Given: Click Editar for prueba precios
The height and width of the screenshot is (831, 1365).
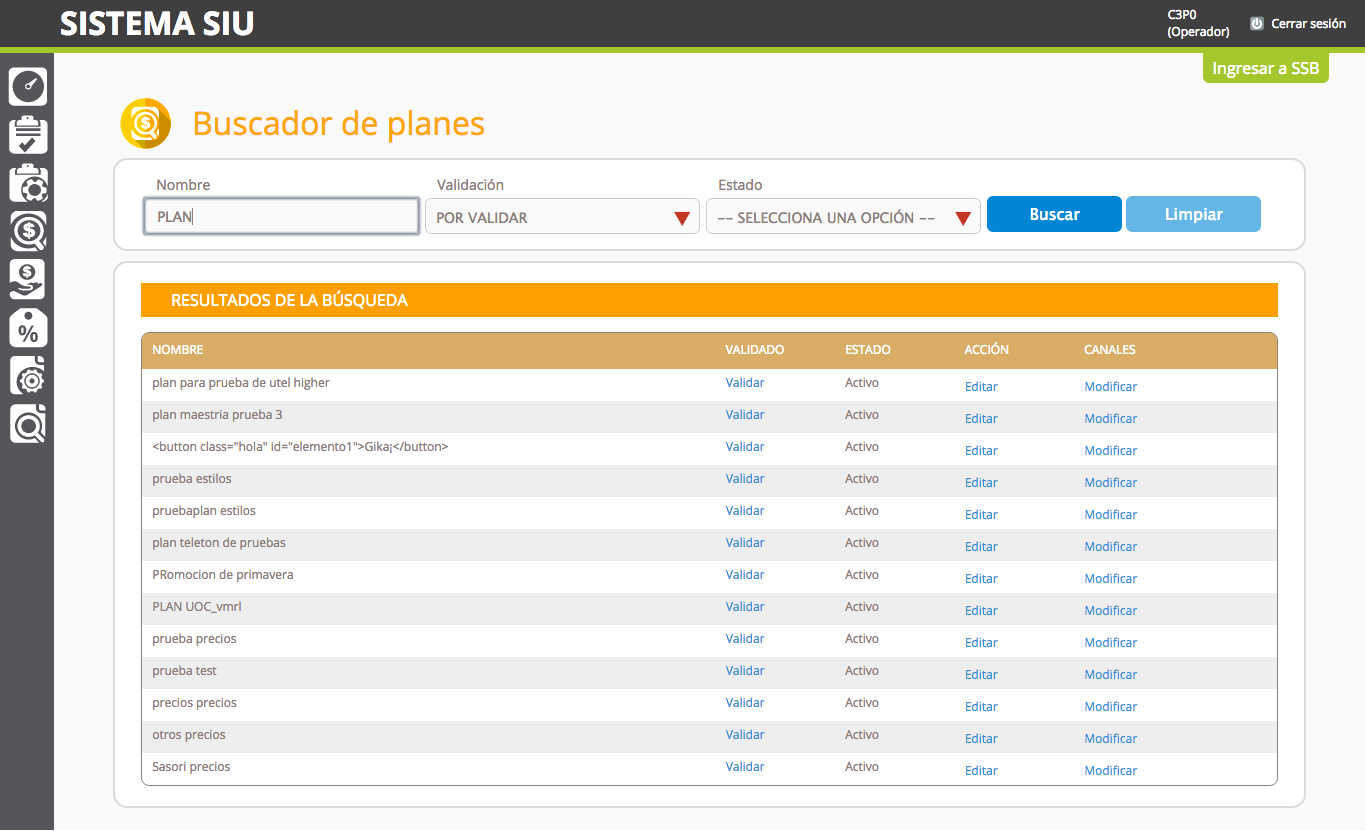Looking at the screenshot, I should click(x=981, y=643).
